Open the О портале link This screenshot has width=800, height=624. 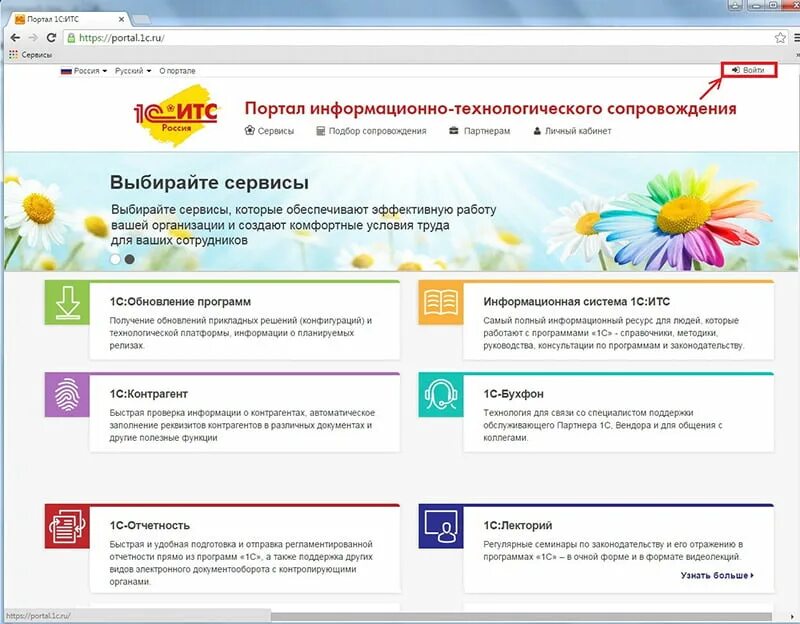pyautogui.click(x=177, y=71)
